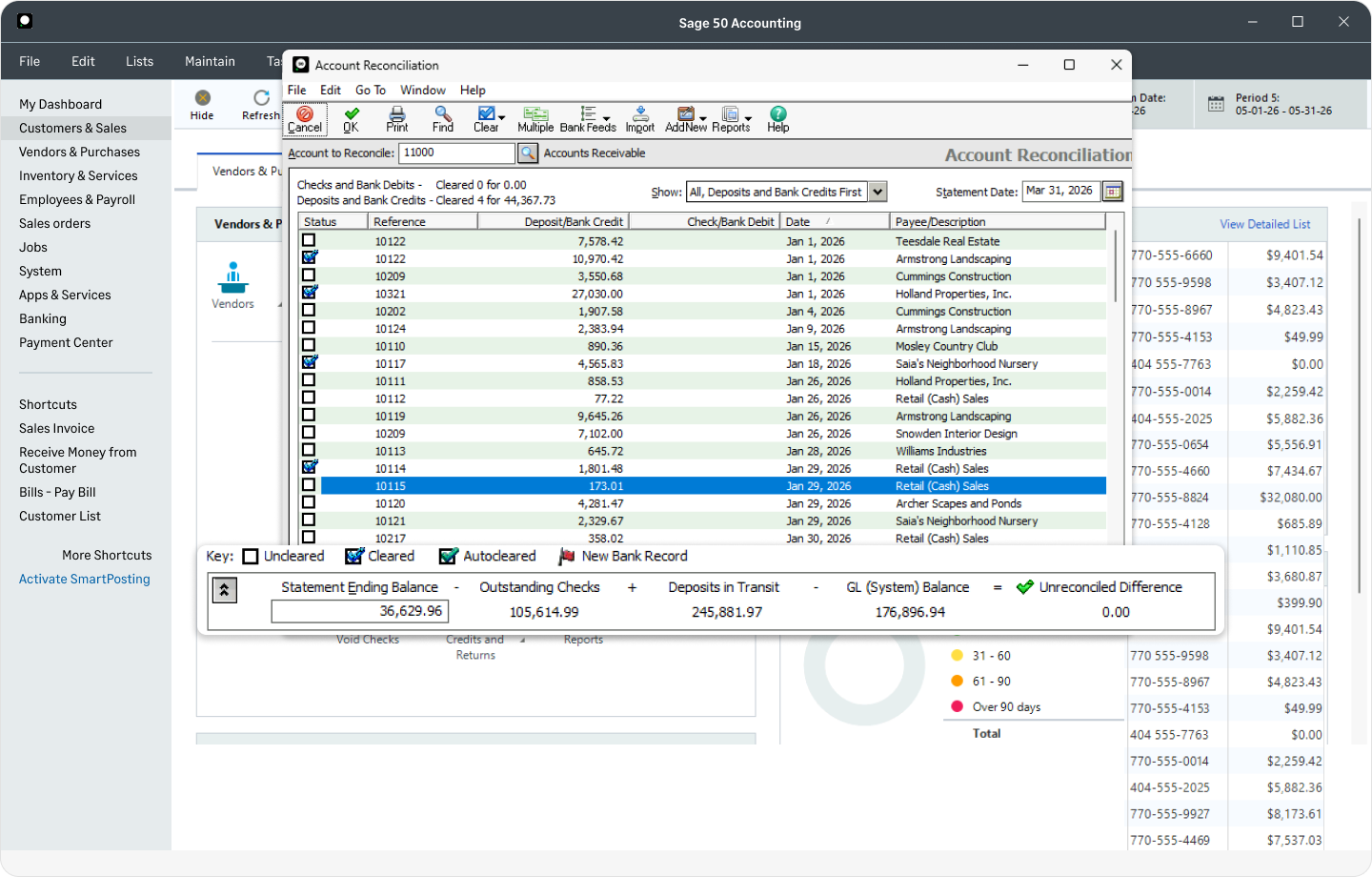Click the Cancel toolbar icon
Screen dimensions: 1372x877
[305, 114]
